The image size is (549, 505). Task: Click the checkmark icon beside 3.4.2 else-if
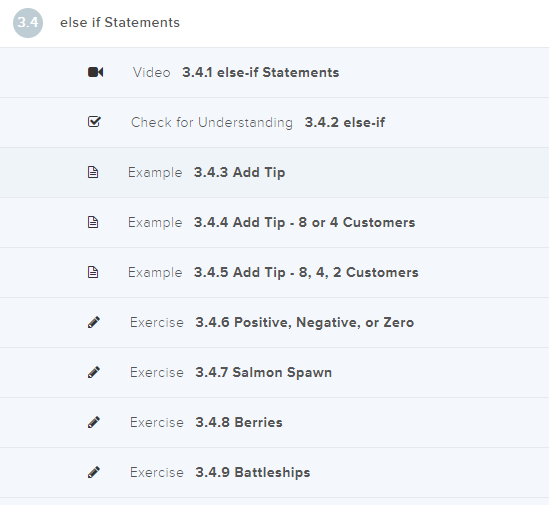94,122
